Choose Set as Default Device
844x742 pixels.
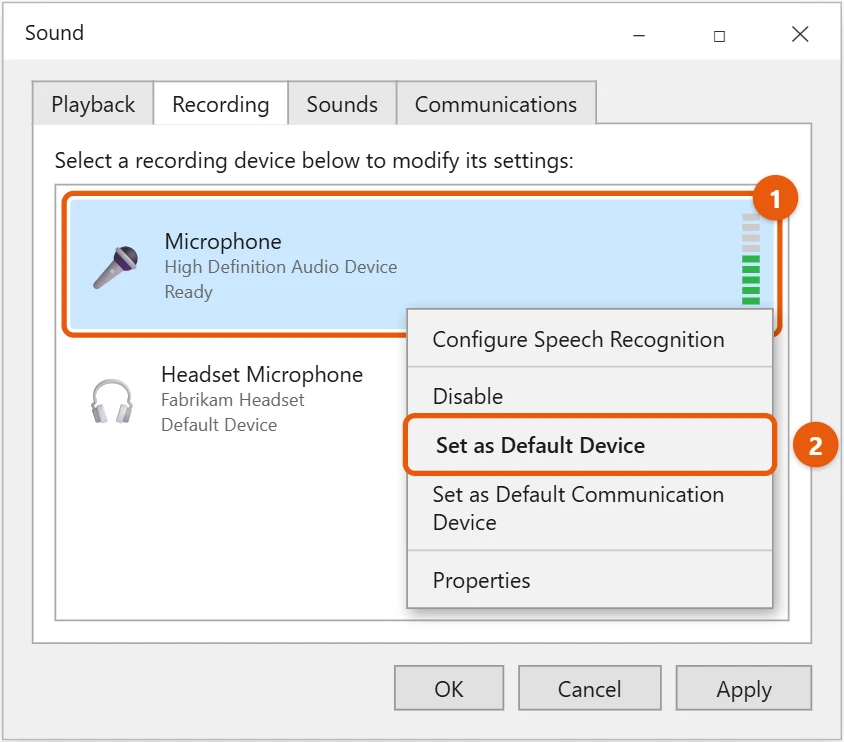coord(589,445)
